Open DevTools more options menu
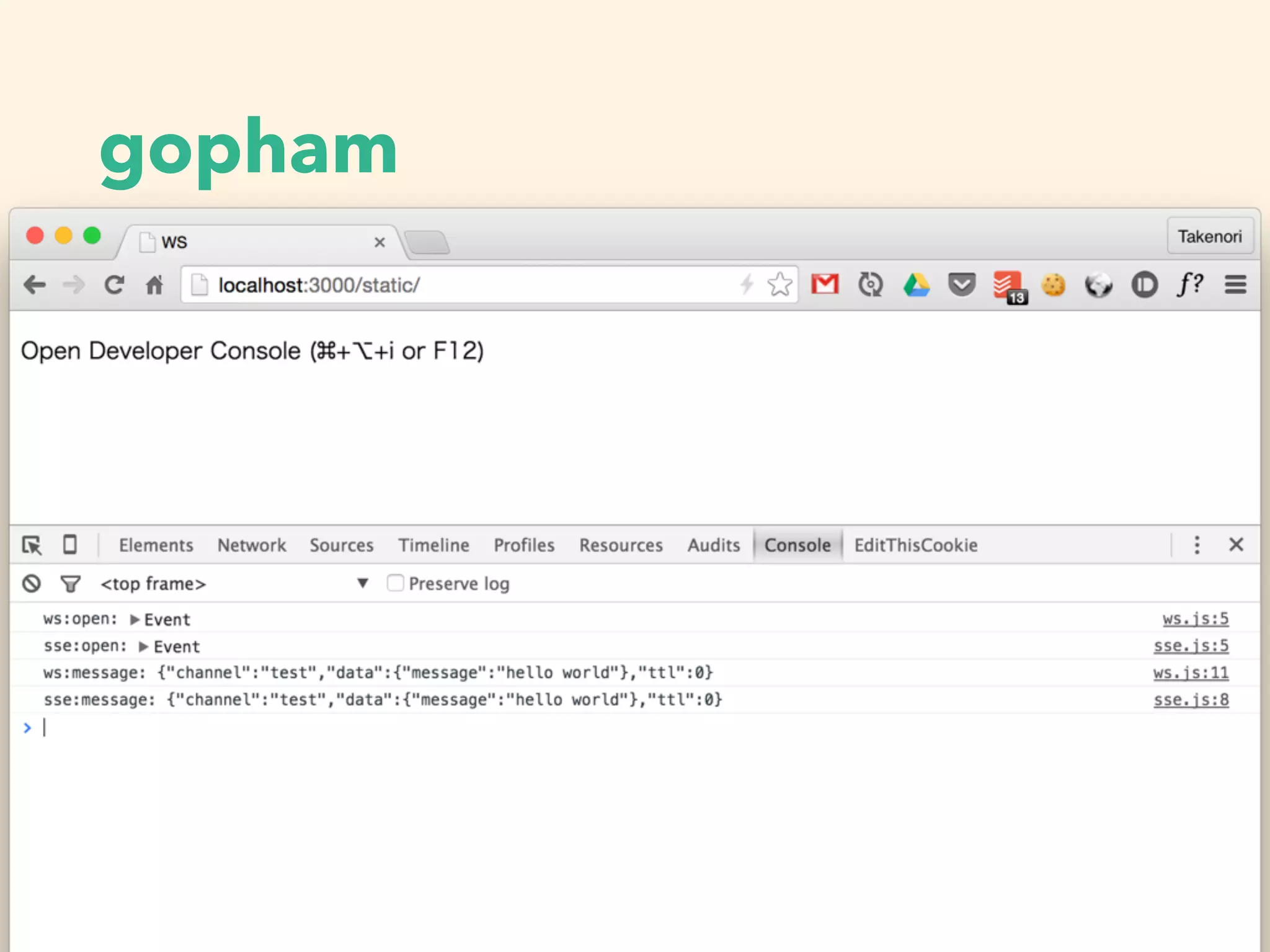 point(1197,545)
